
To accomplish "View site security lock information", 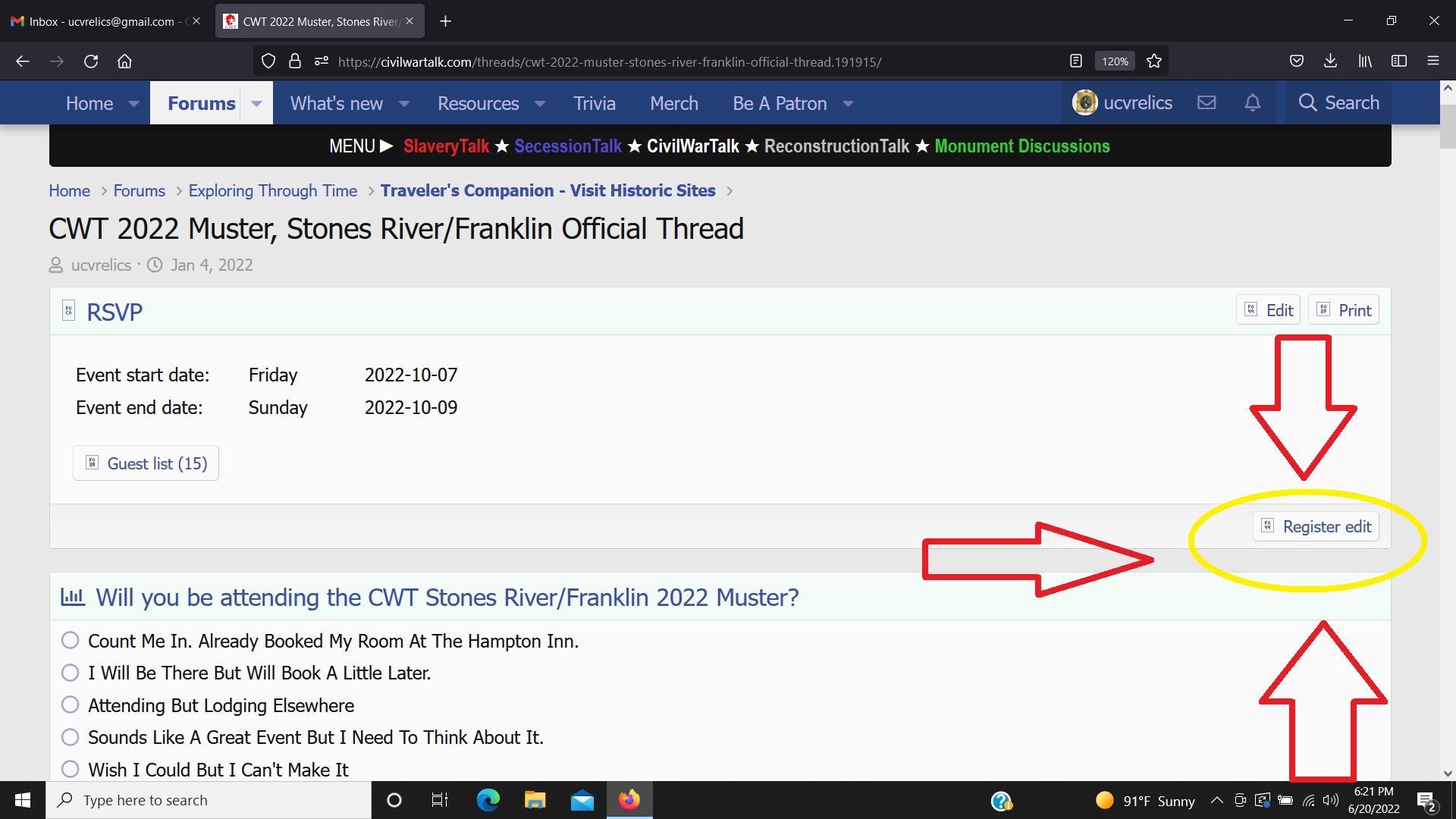I will (295, 61).
